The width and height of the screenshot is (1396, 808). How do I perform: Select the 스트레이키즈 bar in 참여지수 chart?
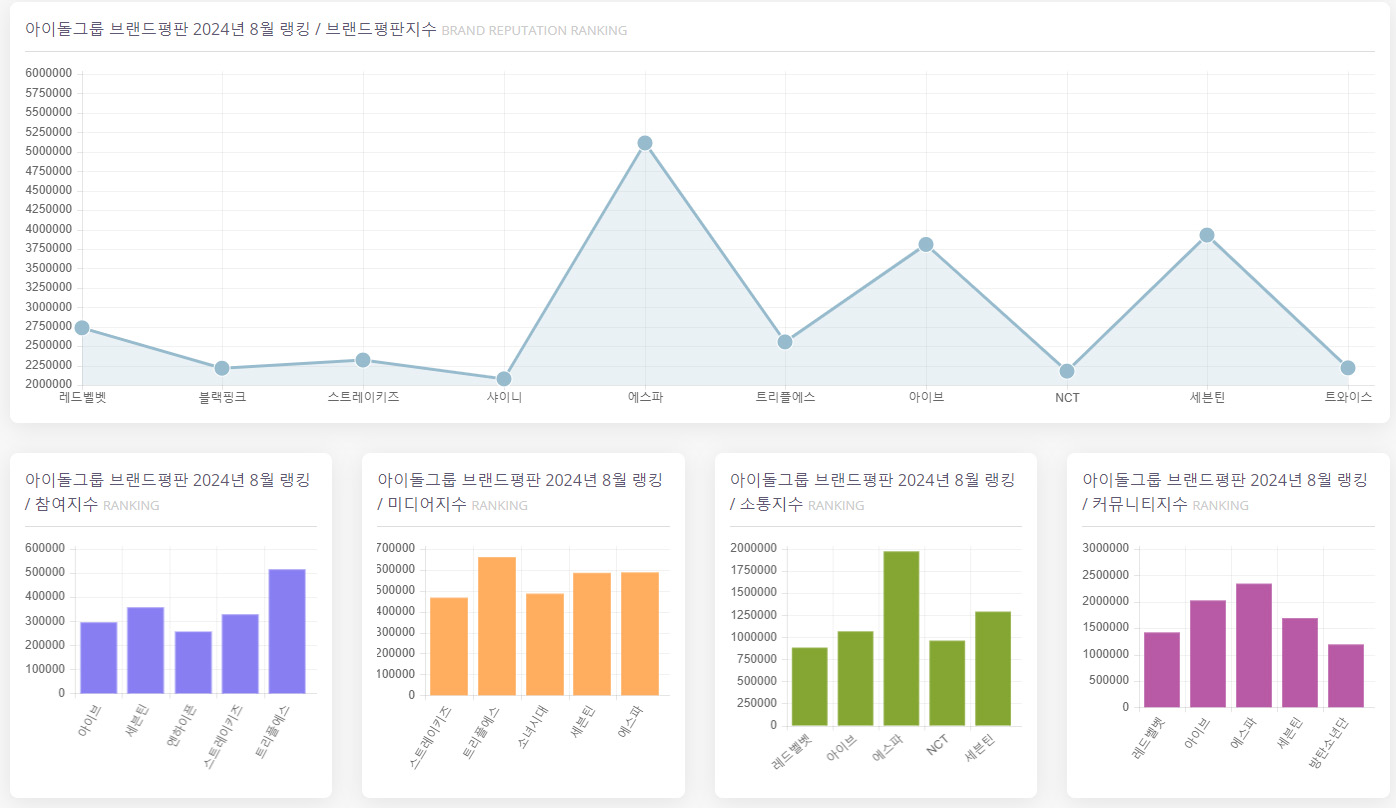240,654
